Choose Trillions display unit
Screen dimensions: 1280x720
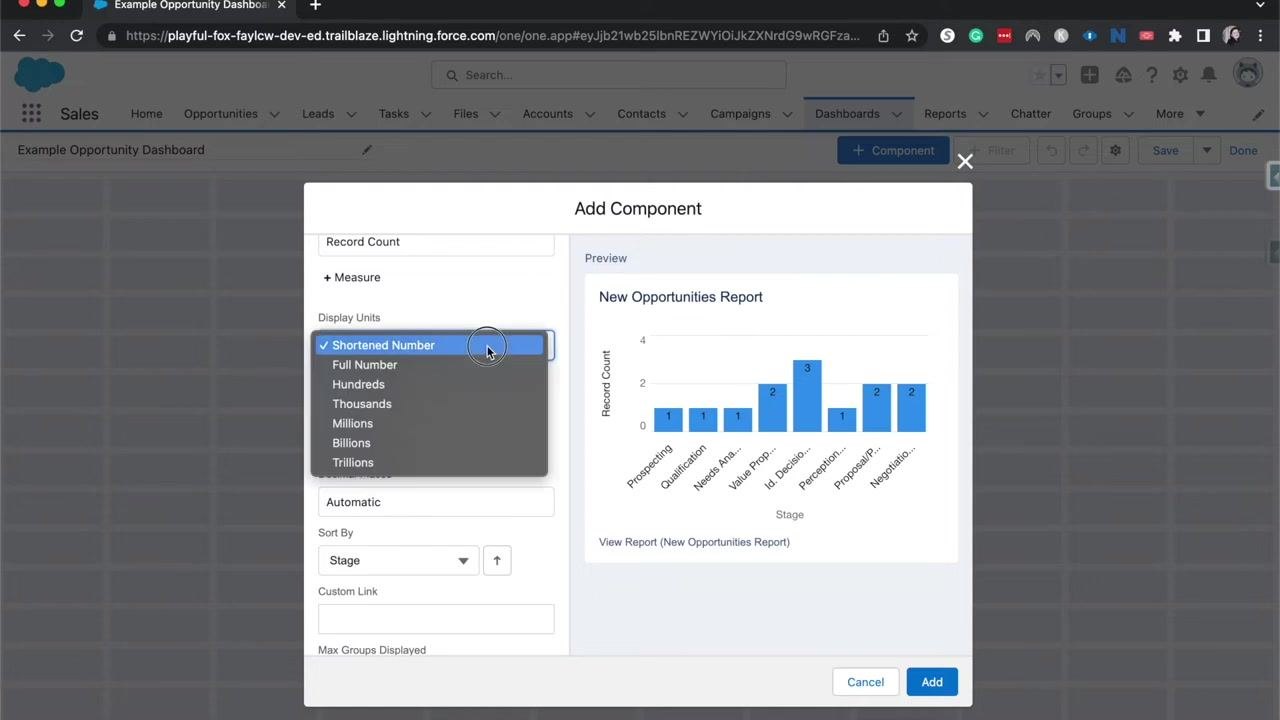(430, 463)
